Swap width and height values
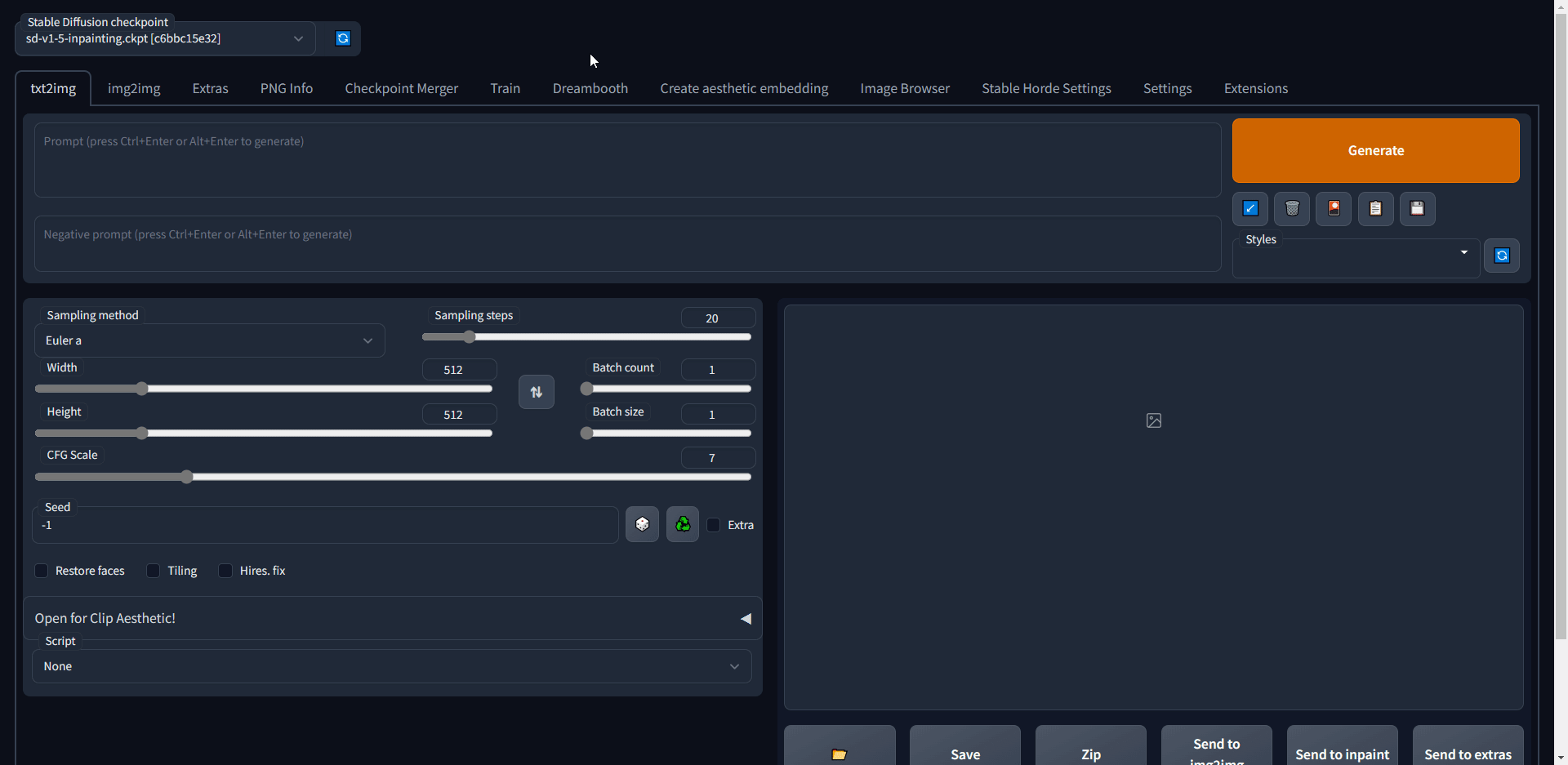The height and width of the screenshot is (765, 1568). pos(537,392)
